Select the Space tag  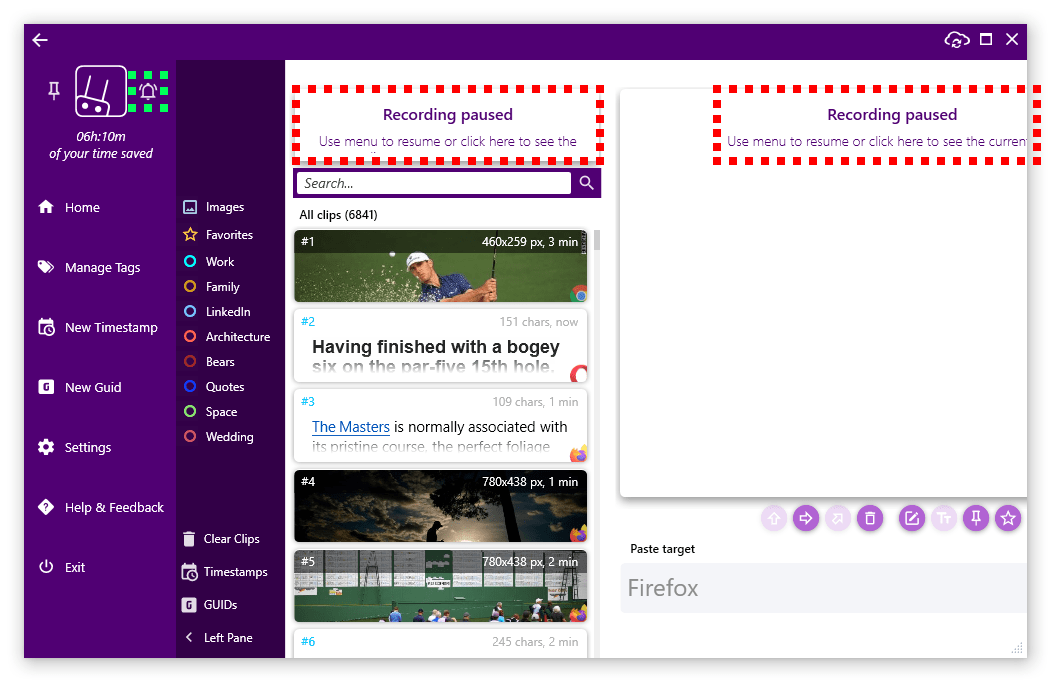210,412
